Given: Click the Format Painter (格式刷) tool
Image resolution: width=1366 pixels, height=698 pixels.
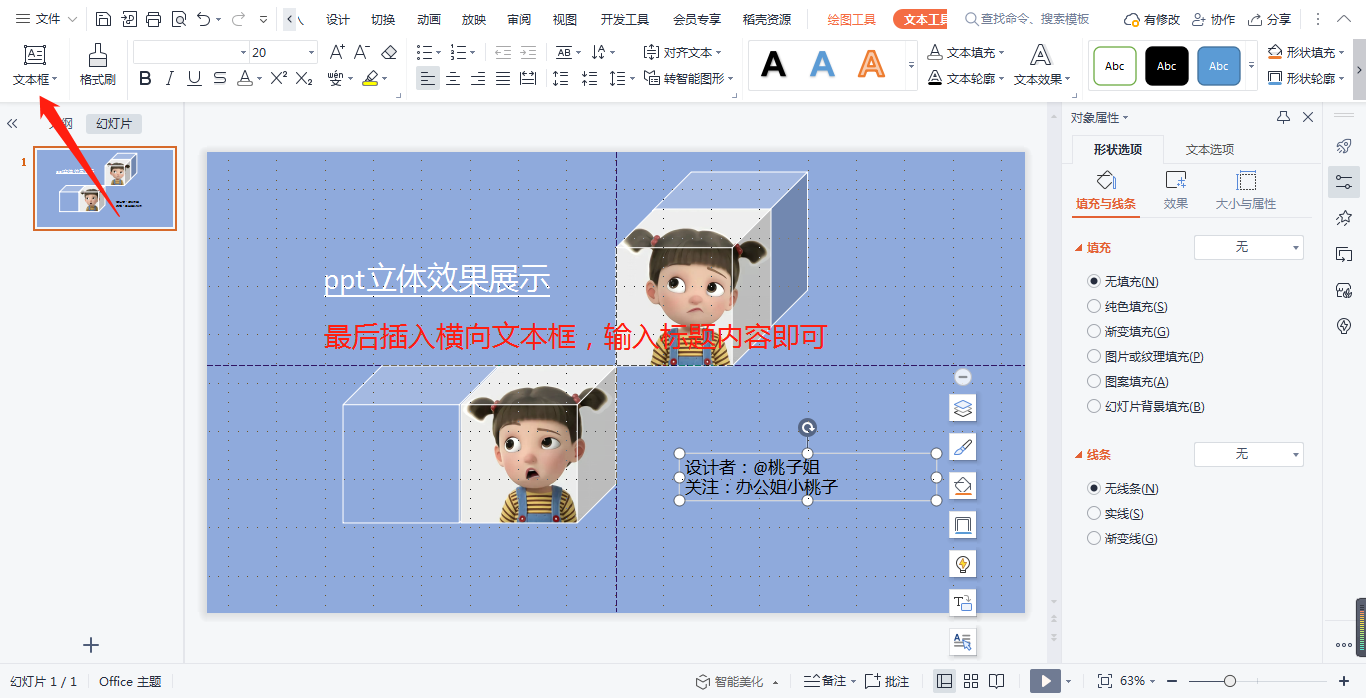Looking at the screenshot, I should pyautogui.click(x=98, y=64).
